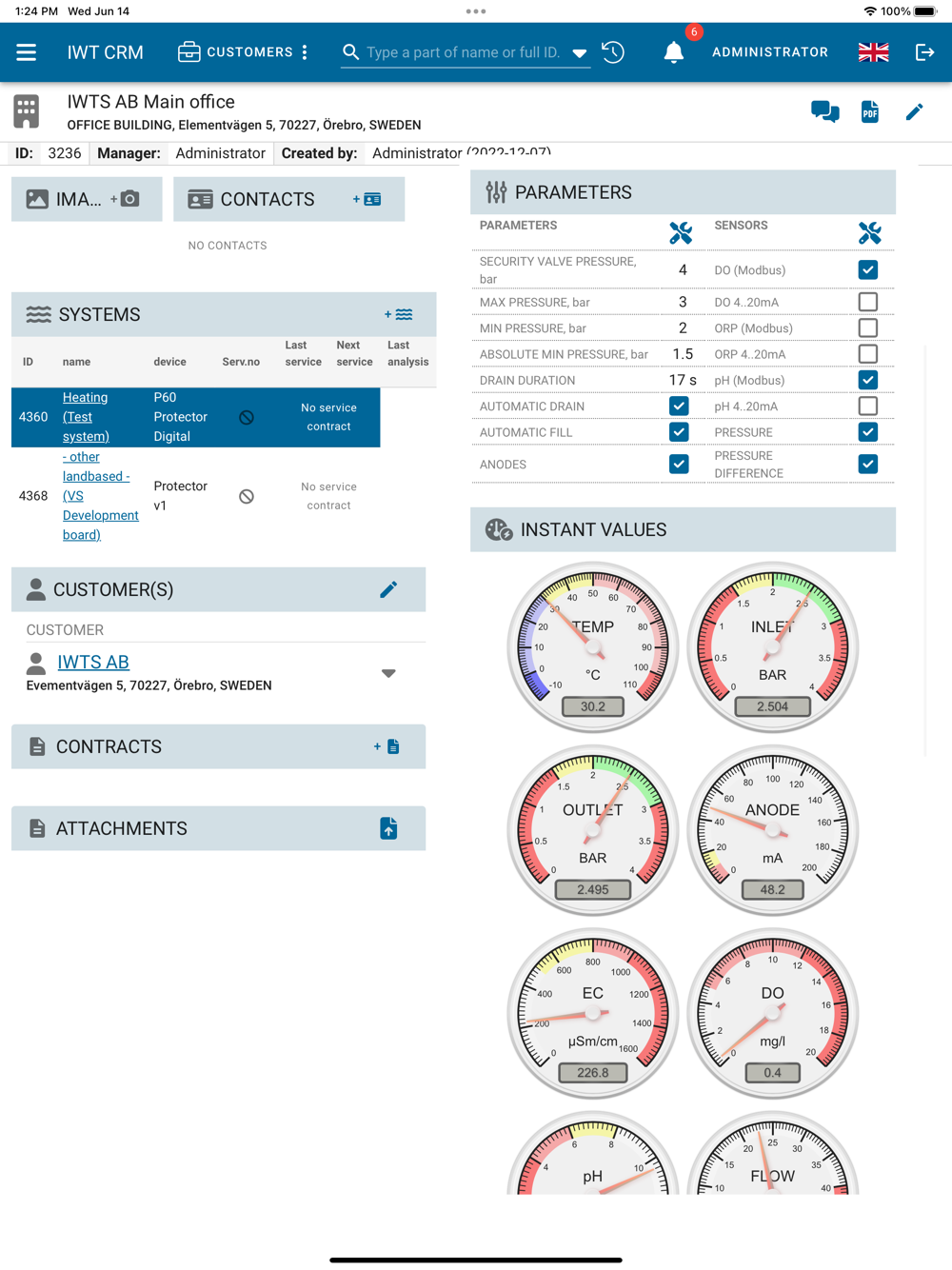The width and height of the screenshot is (952, 1270).
Task: Toggle Automatic Drain checkbox
Action: coord(679,406)
